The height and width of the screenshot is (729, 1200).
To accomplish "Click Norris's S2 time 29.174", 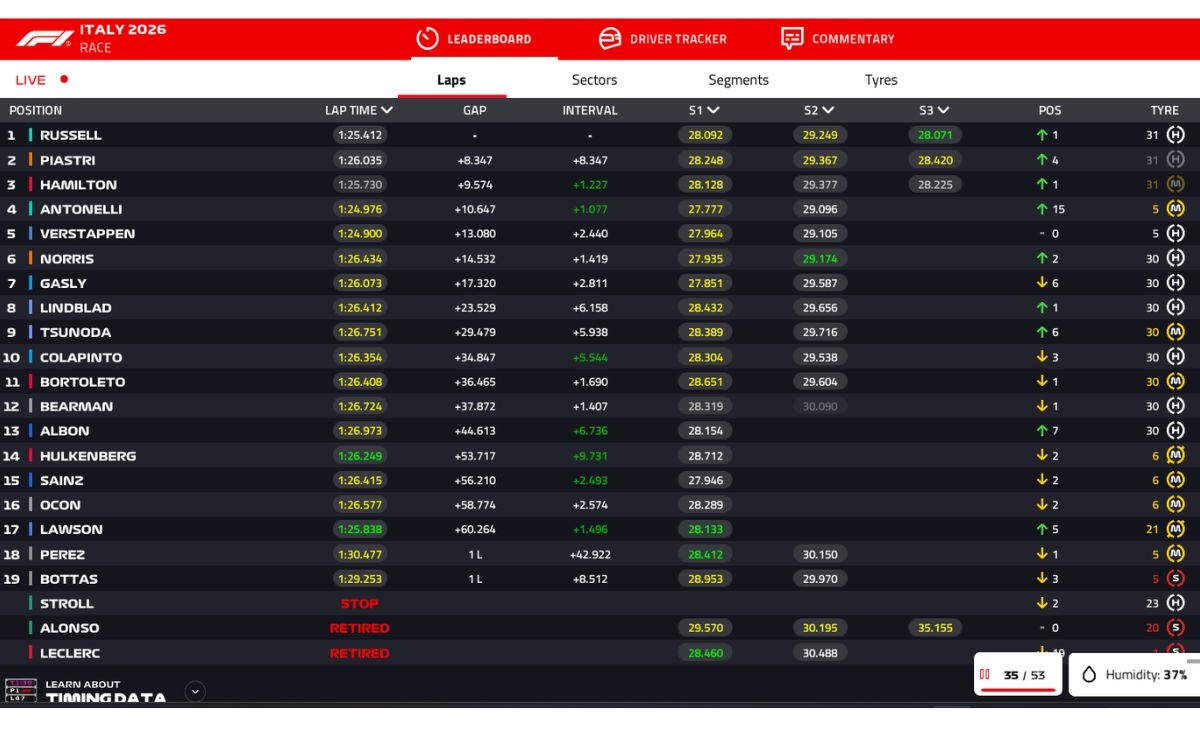I will pos(820,258).
